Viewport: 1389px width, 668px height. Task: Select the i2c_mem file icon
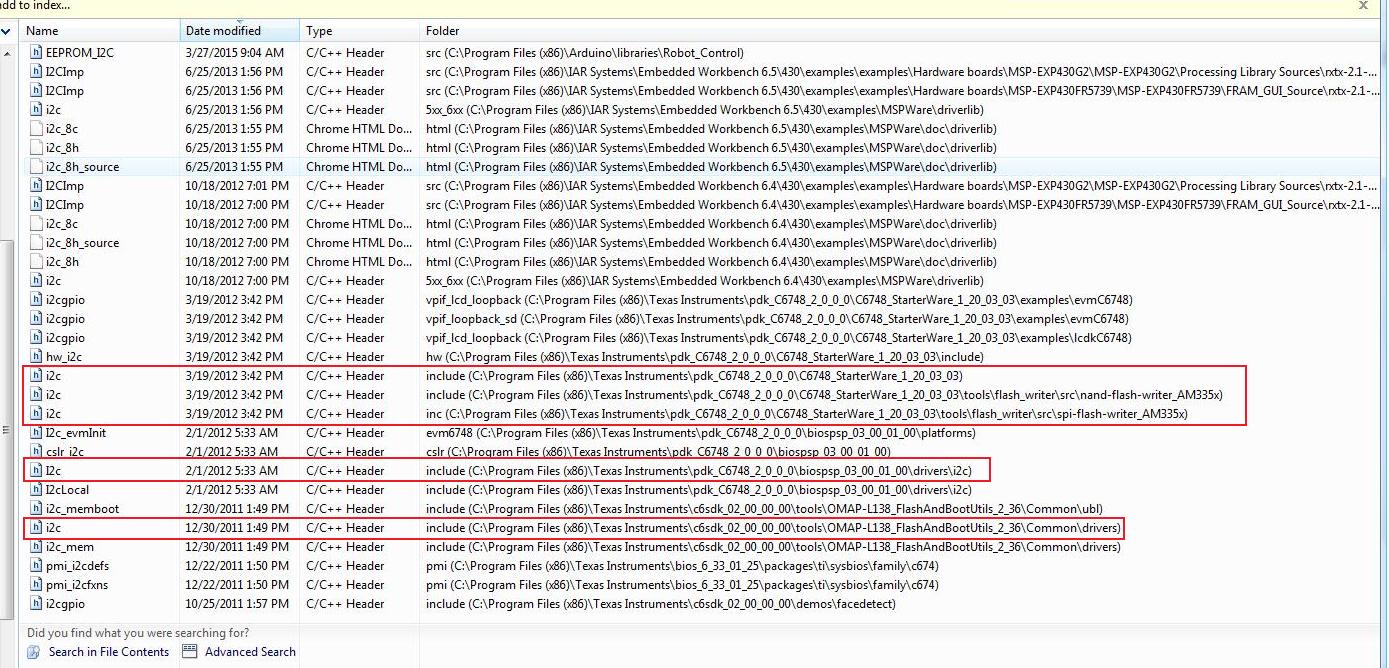tap(36, 546)
